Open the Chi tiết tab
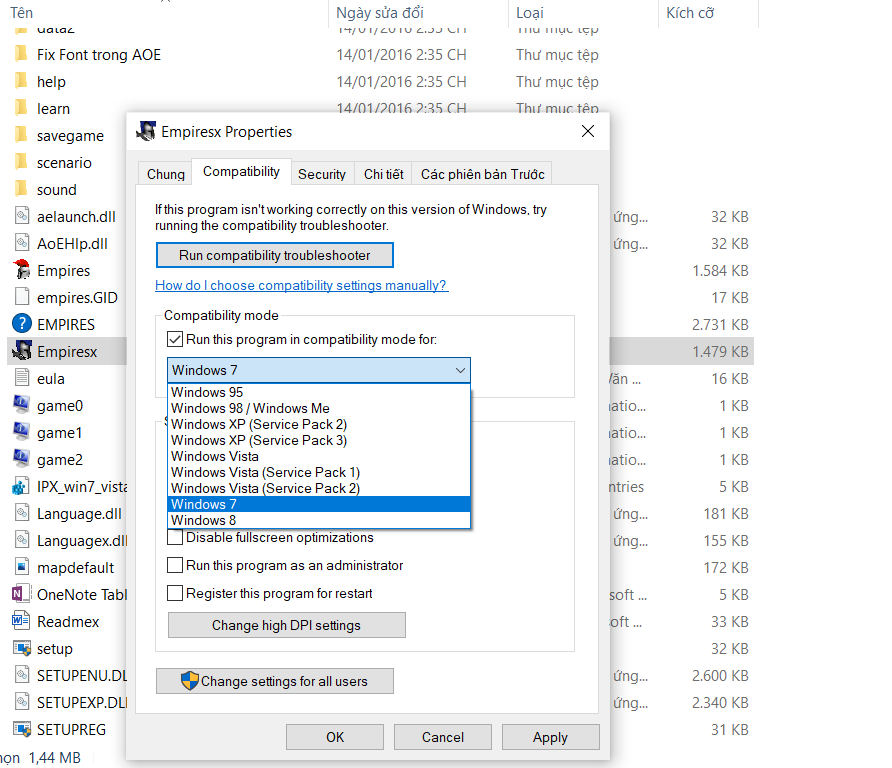 (383, 174)
